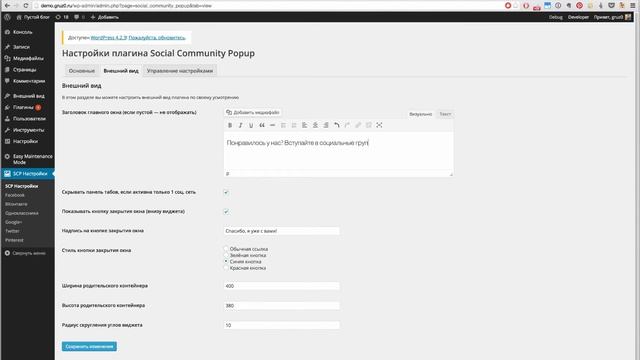Open the Facebook submenu under SCP

(x=15, y=195)
